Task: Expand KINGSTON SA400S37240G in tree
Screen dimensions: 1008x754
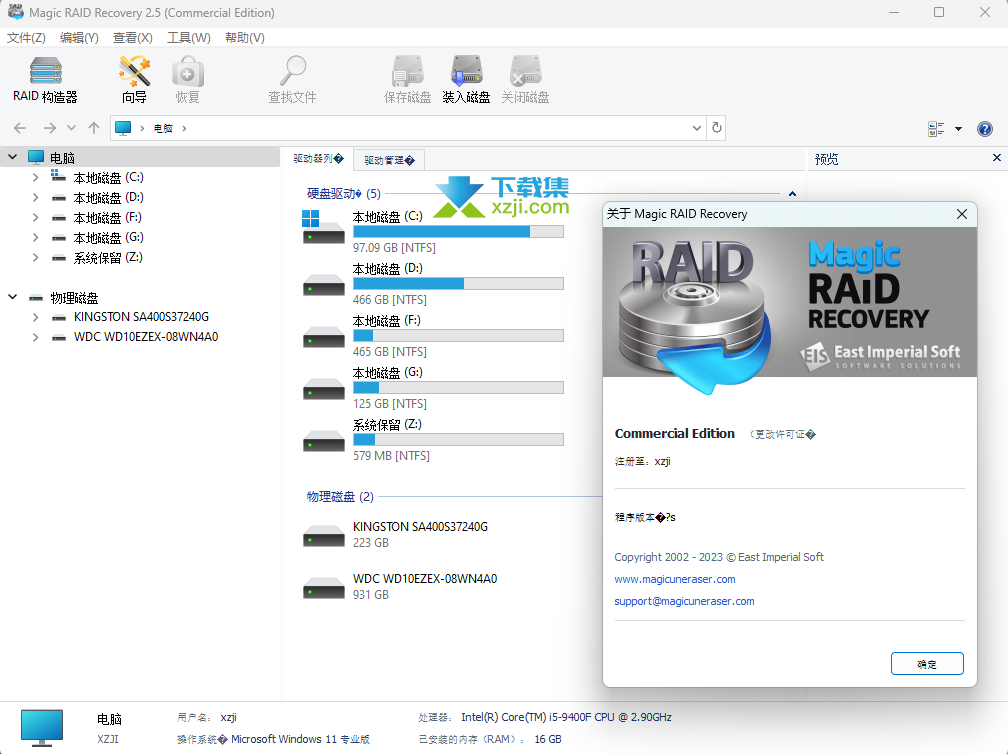Action: pos(35,317)
